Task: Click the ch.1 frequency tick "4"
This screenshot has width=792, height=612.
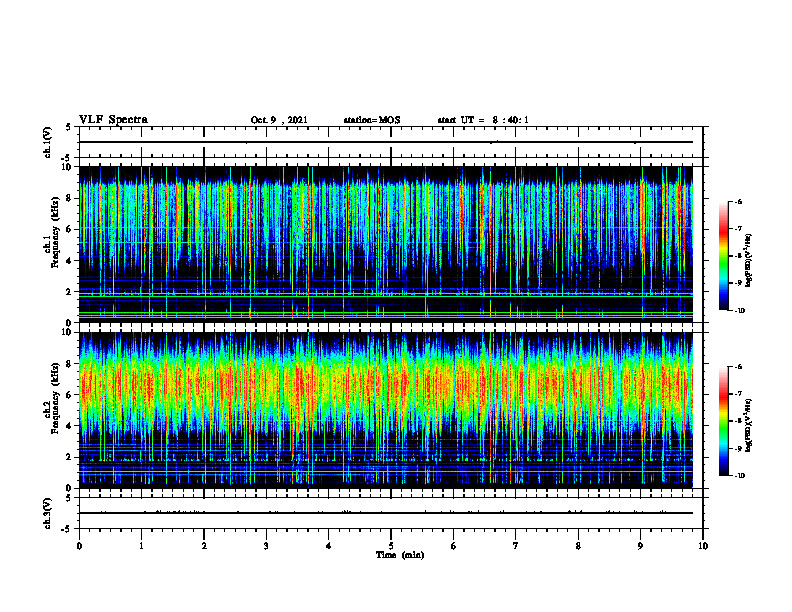Action: (x=69, y=261)
